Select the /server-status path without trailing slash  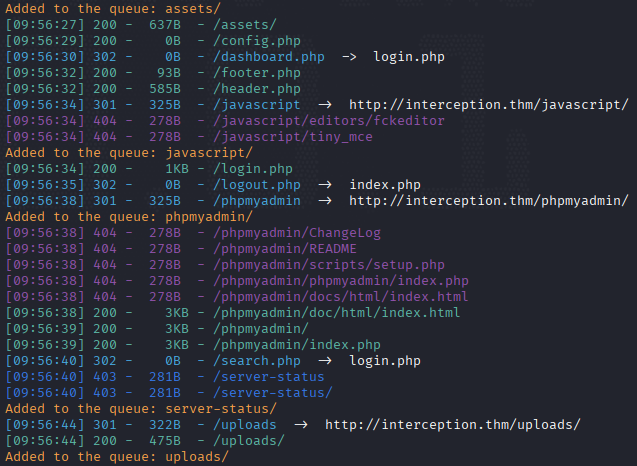pyautogui.click(x=269, y=377)
